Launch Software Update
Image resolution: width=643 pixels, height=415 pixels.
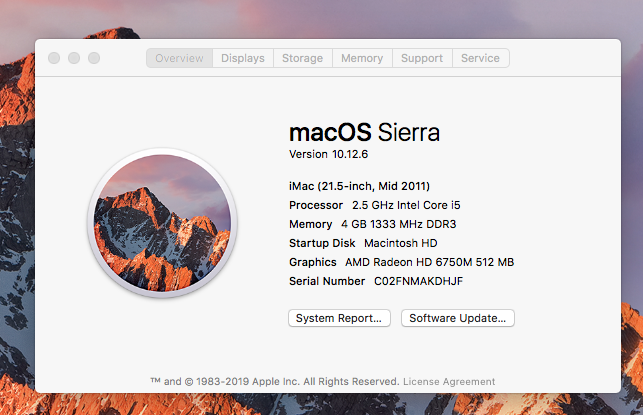(458, 318)
